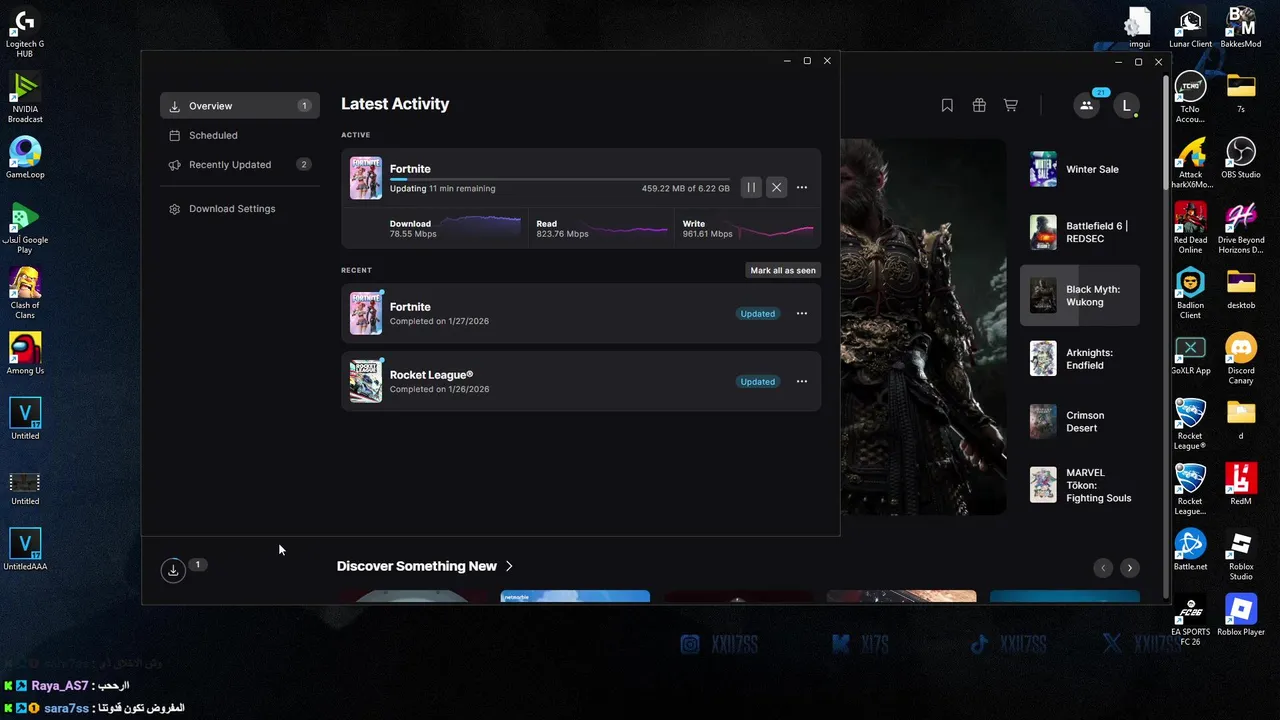The height and width of the screenshot is (720, 1280).
Task: Select Black Myth: Wukong entry
Action: pos(1080,295)
